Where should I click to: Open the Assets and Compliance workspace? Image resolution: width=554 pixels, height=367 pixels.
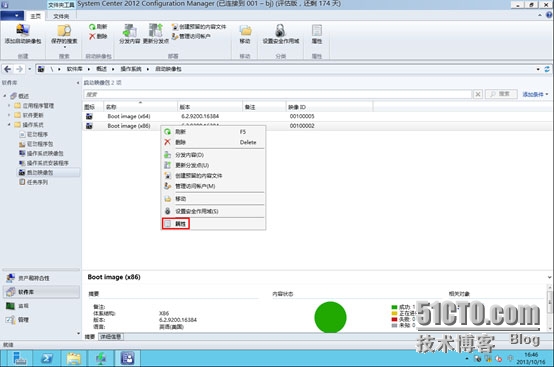[41, 278]
